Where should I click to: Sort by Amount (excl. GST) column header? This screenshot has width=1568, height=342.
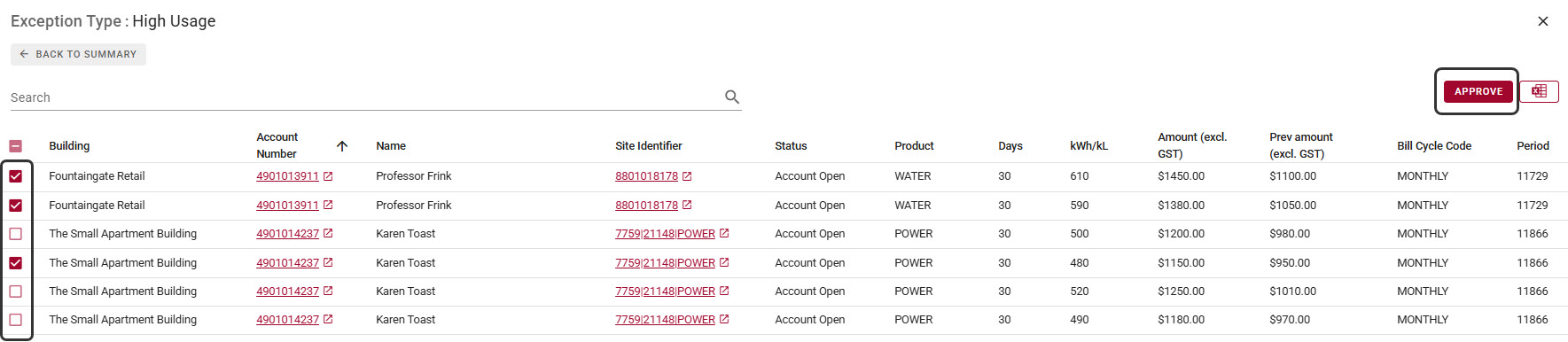pyautogui.click(x=1192, y=145)
